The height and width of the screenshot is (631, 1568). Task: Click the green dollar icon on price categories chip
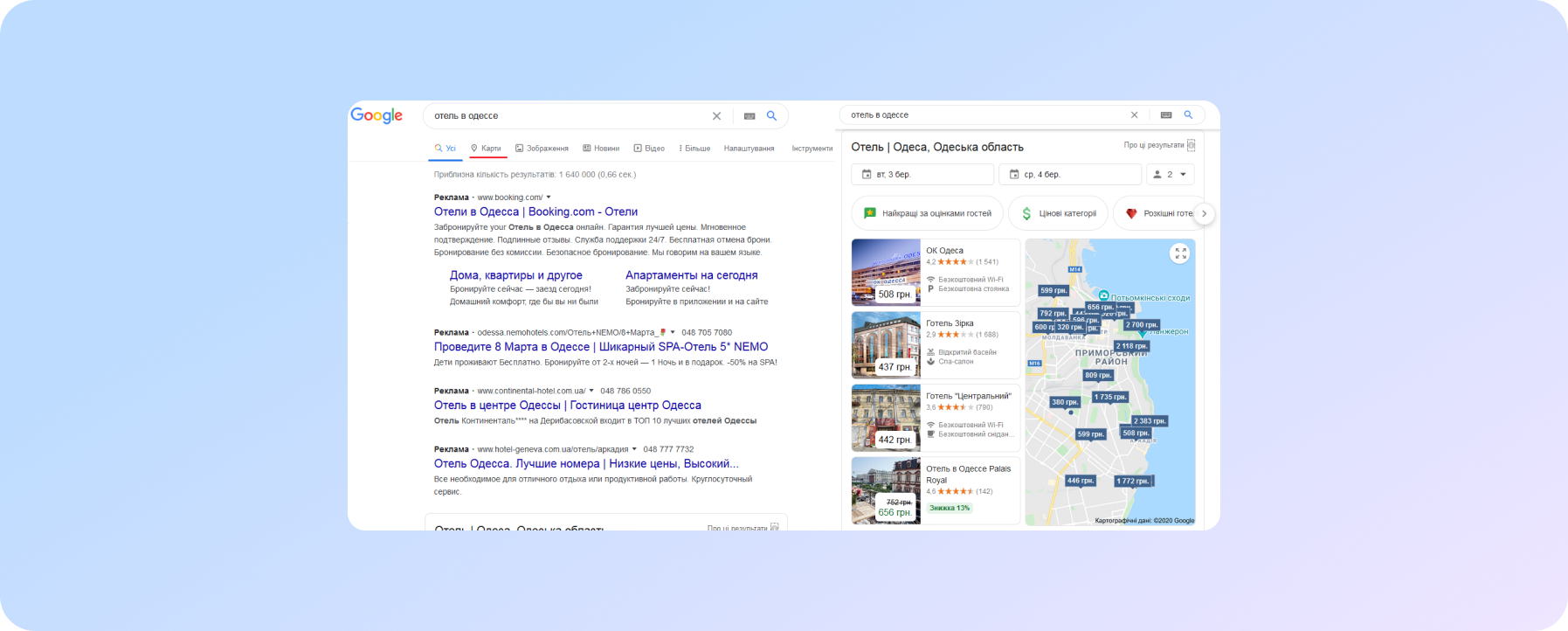[x=1026, y=213]
